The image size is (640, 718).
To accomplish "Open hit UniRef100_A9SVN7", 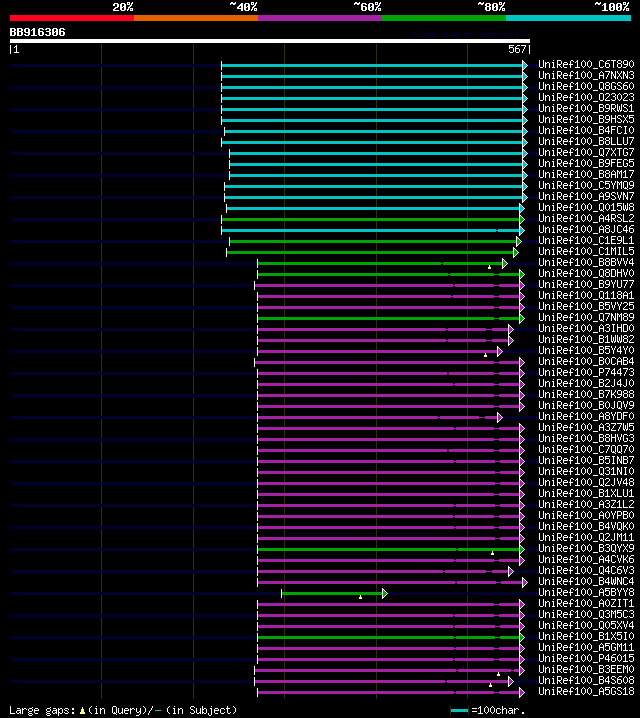I will [586, 196].
